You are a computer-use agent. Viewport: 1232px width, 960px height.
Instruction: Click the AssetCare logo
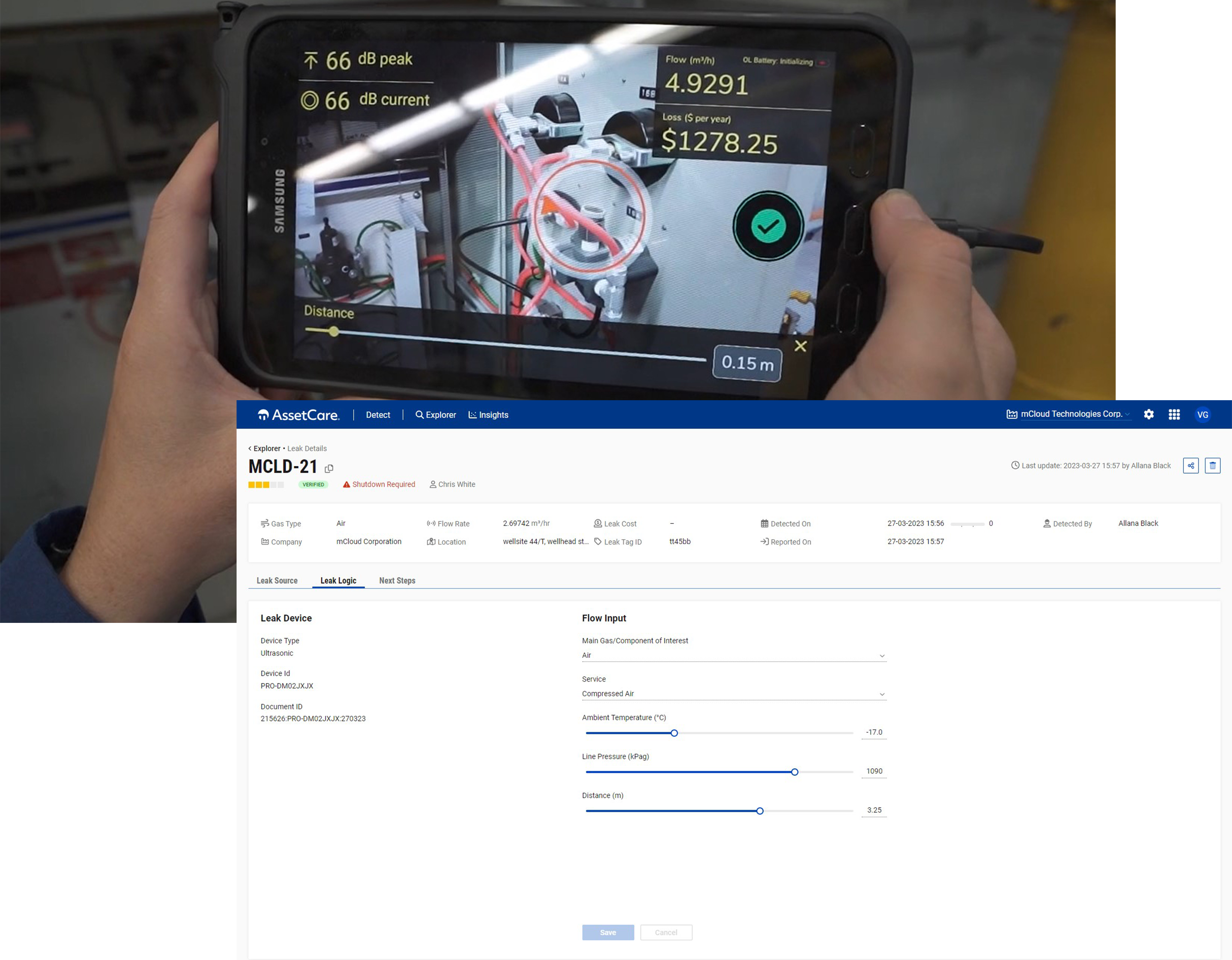(x=299, y=415)
